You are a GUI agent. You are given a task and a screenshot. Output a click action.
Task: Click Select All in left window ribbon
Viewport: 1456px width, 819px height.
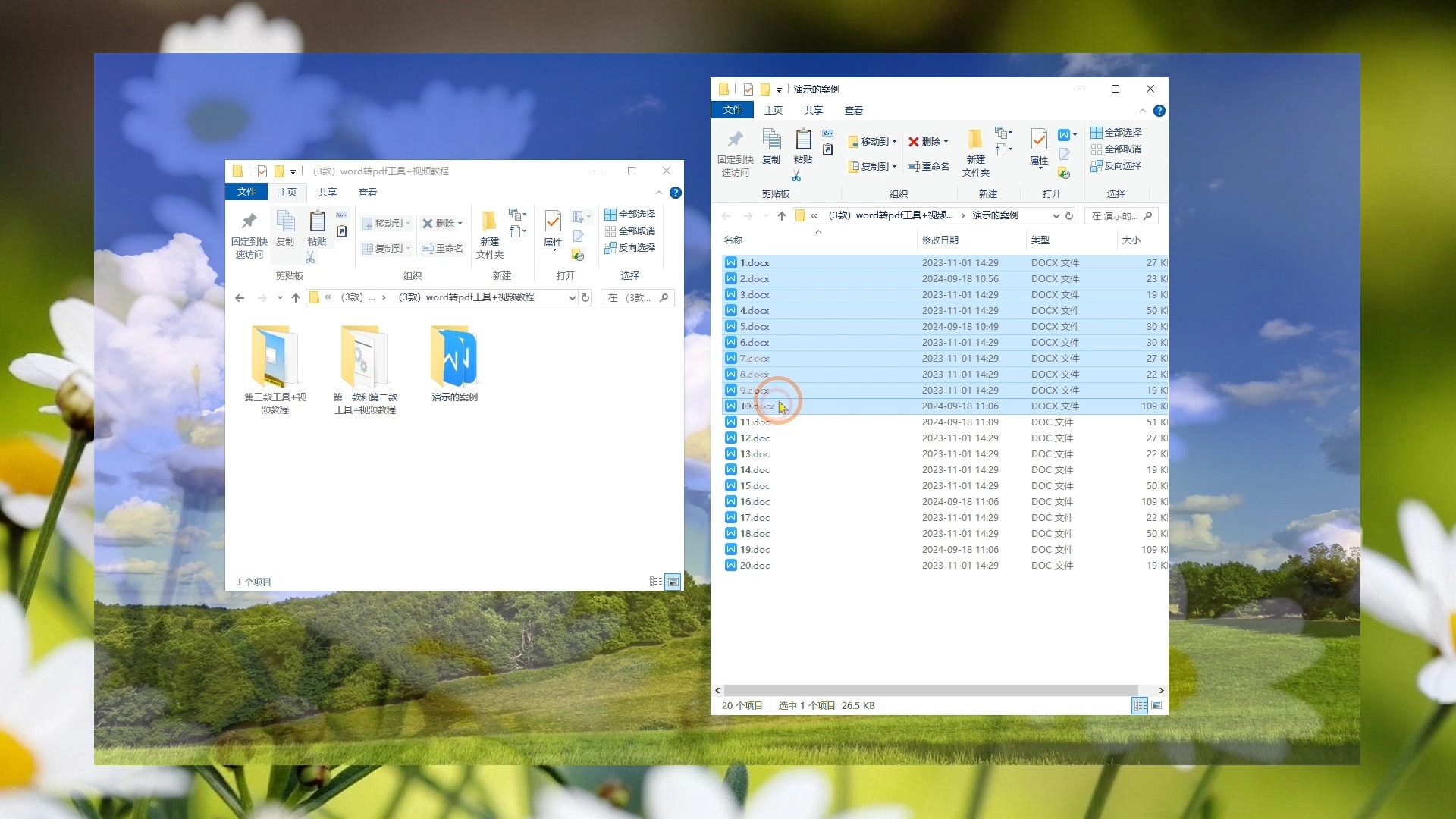tap(630, 215)
